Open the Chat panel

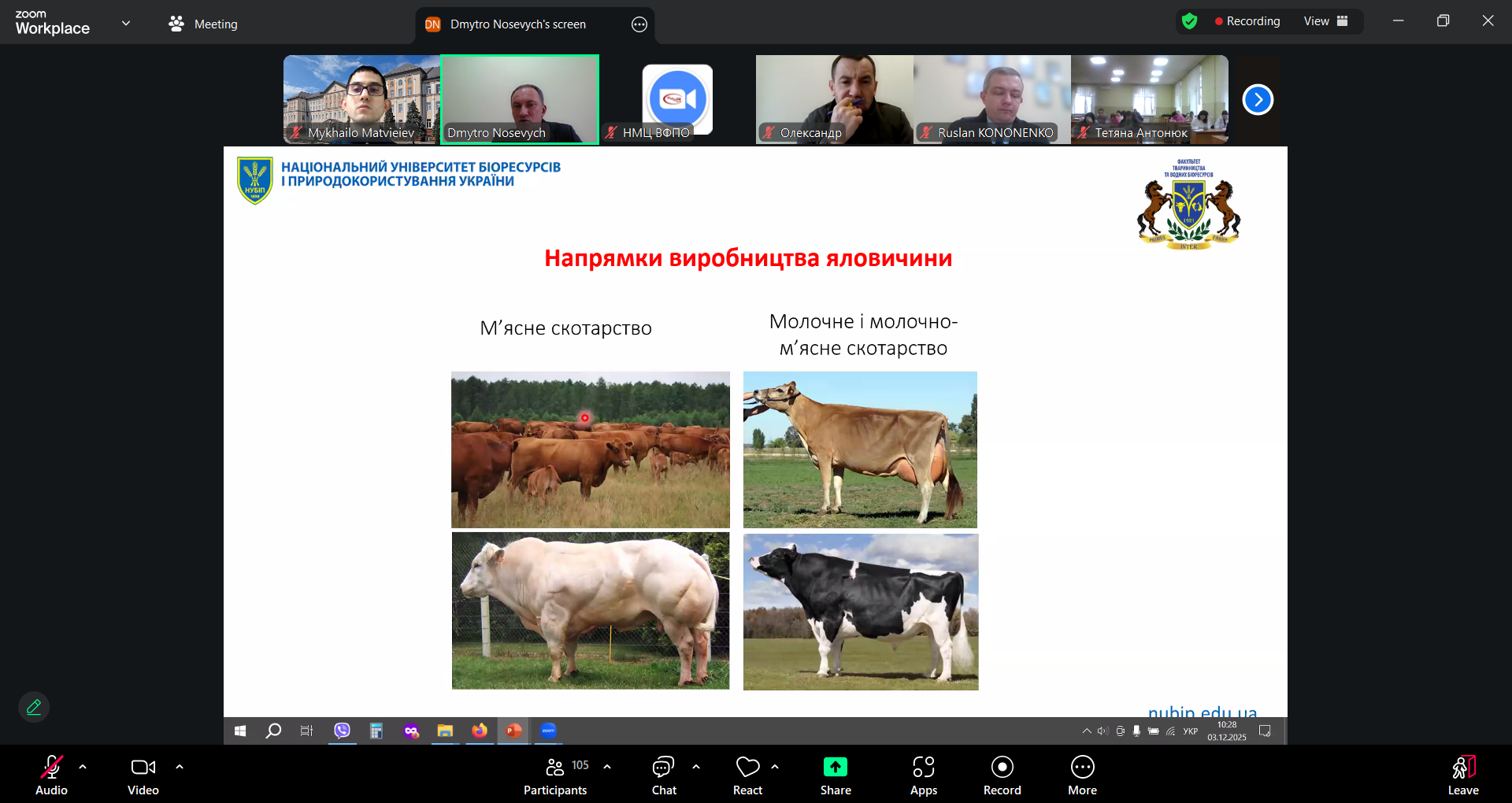664,775
